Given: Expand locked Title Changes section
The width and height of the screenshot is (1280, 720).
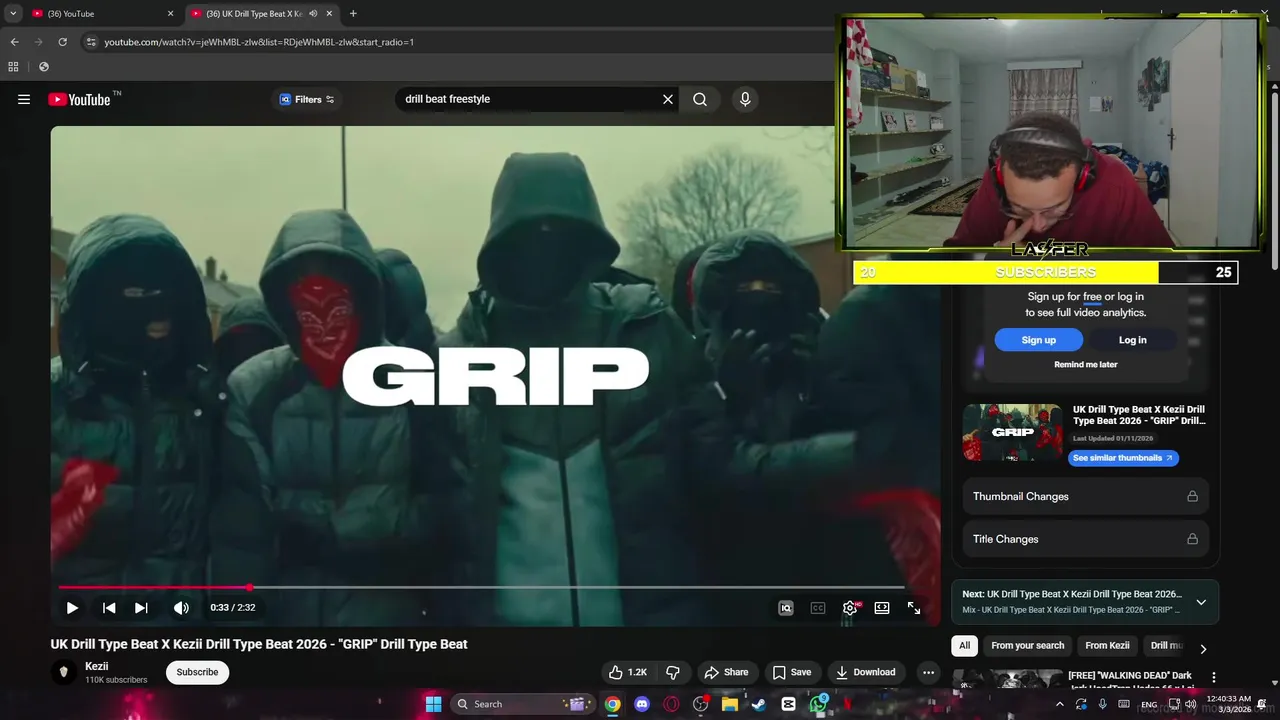Looking at the screenshot, I should [x=1085, y=539].
